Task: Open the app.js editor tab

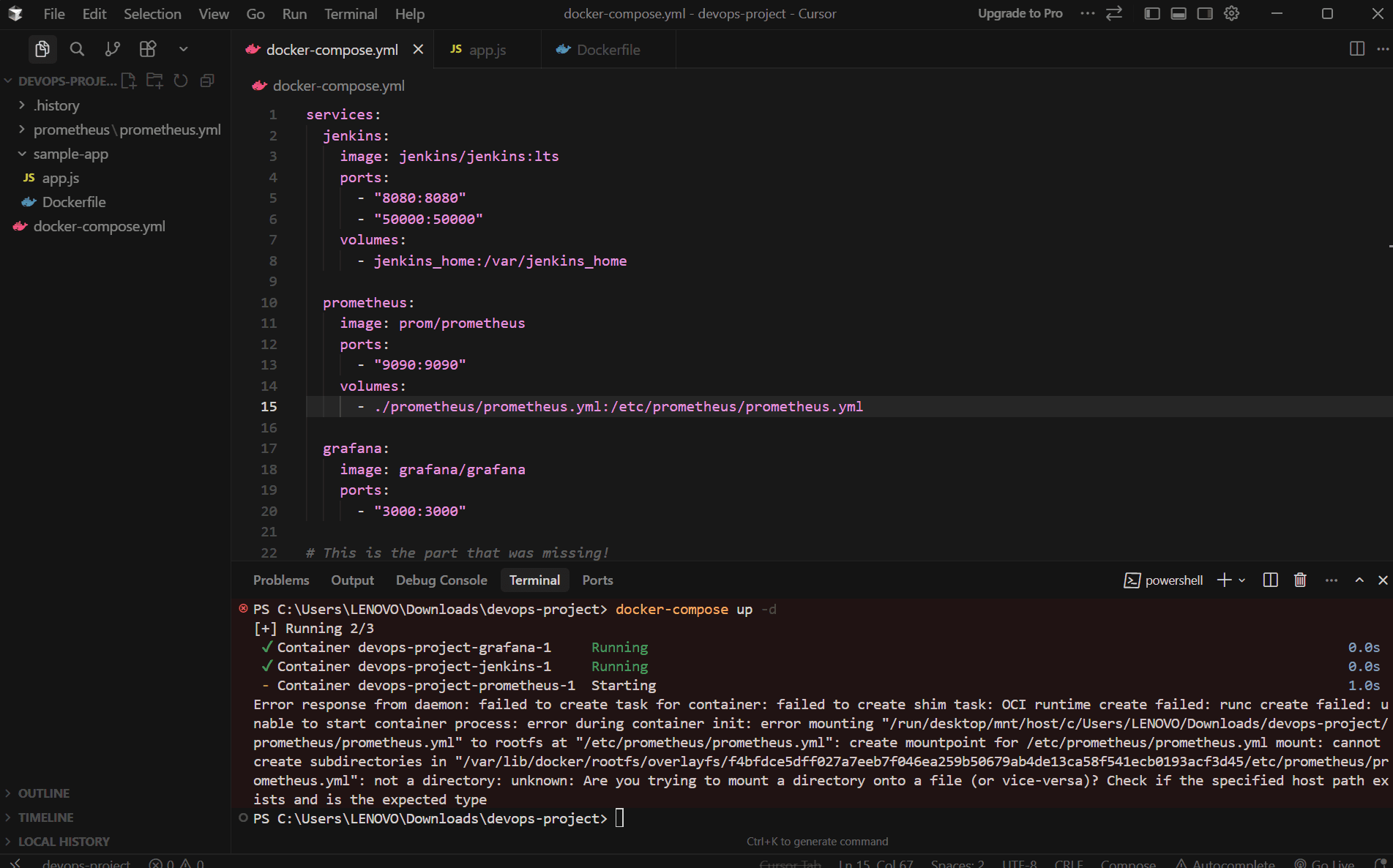Action: (487, 50)
